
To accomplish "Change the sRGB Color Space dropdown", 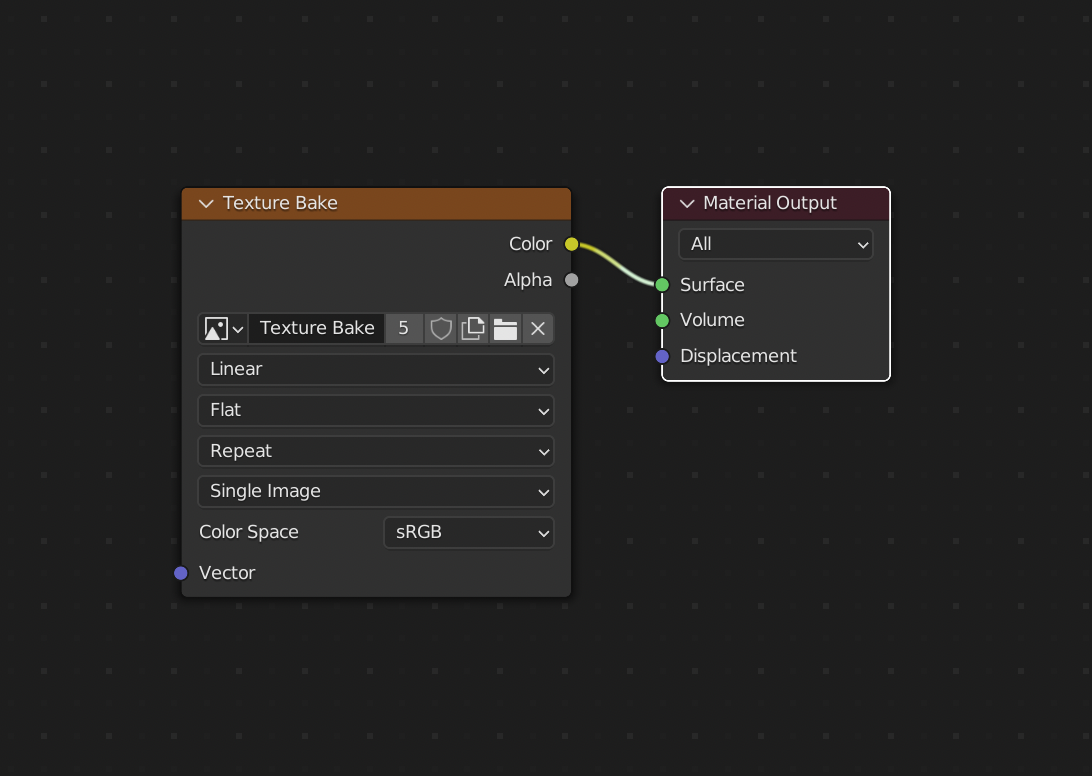I will point(468,532).
